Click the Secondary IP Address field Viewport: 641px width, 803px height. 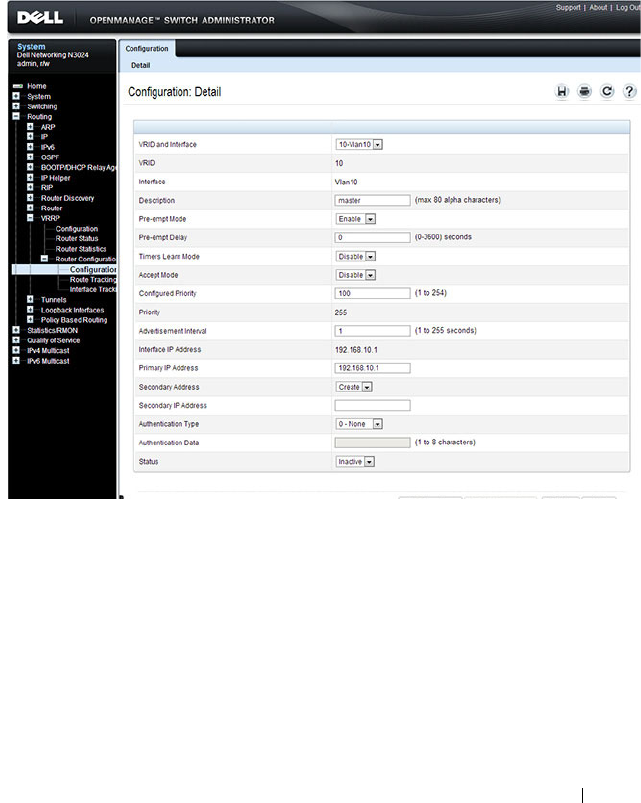pyautogui.click(x=372, y=405)
